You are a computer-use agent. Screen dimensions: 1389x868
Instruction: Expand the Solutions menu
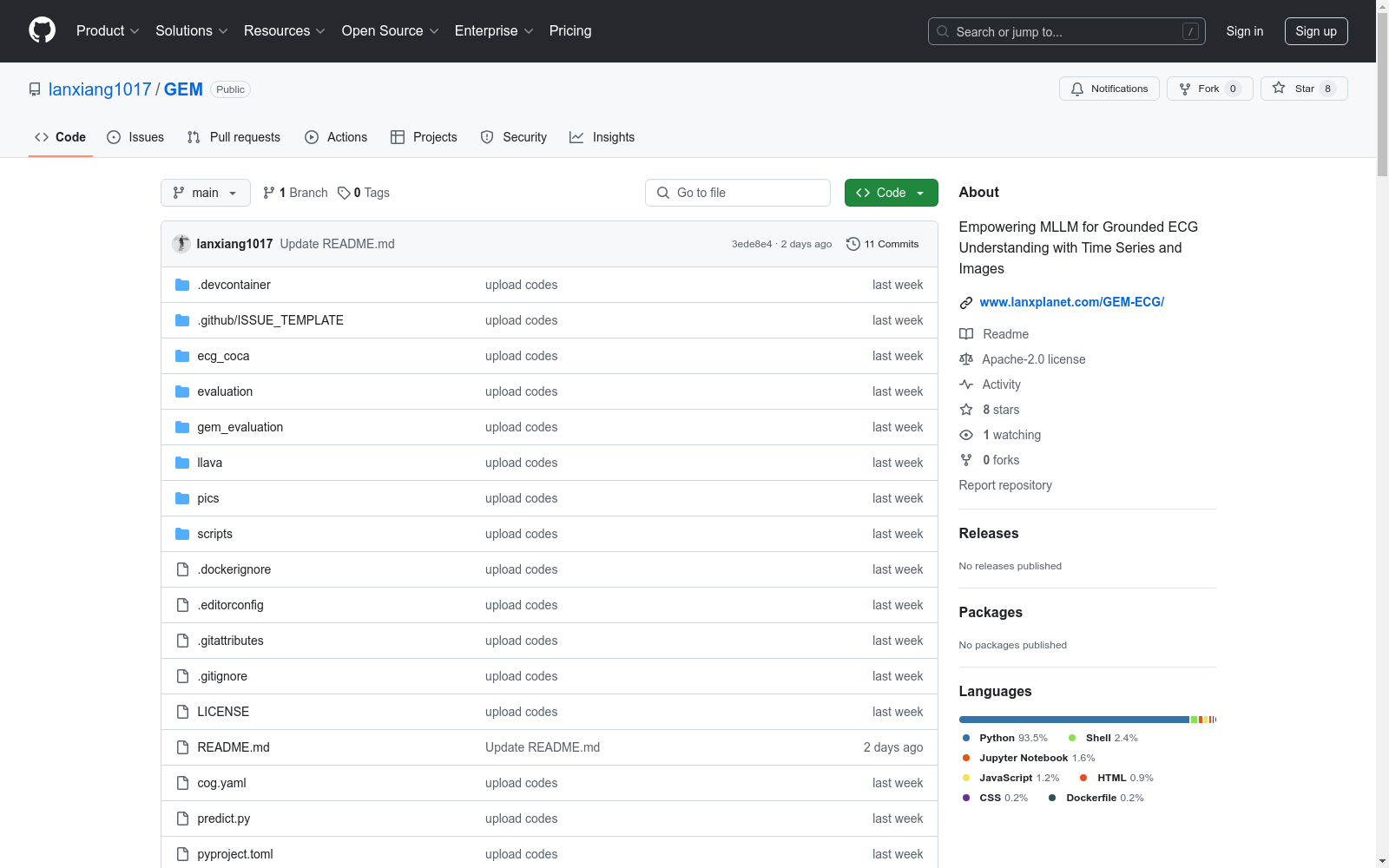(192, 31)
